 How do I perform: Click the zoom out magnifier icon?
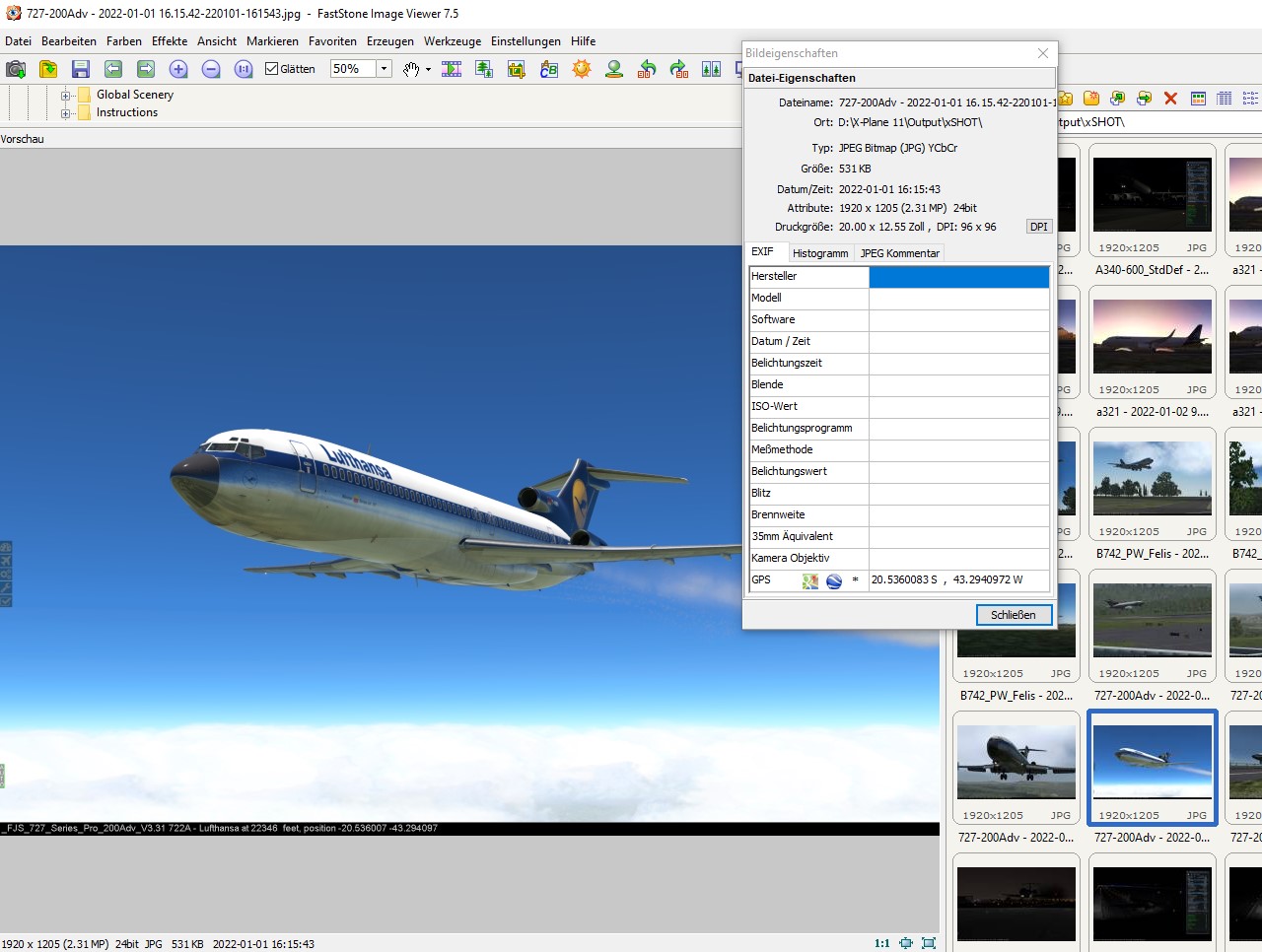click(x=211, y=69)
